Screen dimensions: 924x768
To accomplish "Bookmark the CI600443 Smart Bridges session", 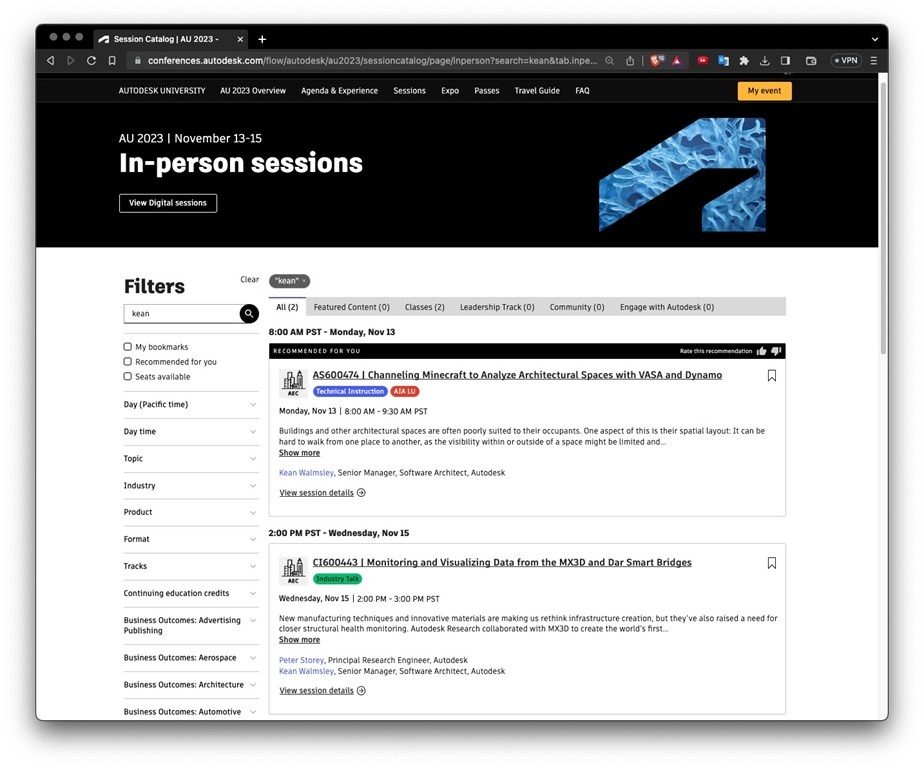I will coord(771,563).
